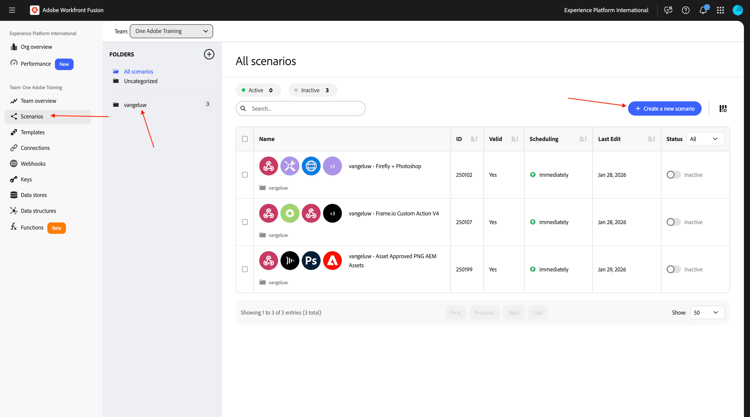Image resolution: width=750 pixels, height=417 pixels.
Task: Click the webhook icon in Firefly + Photoshop row
Action: (268, 166)
